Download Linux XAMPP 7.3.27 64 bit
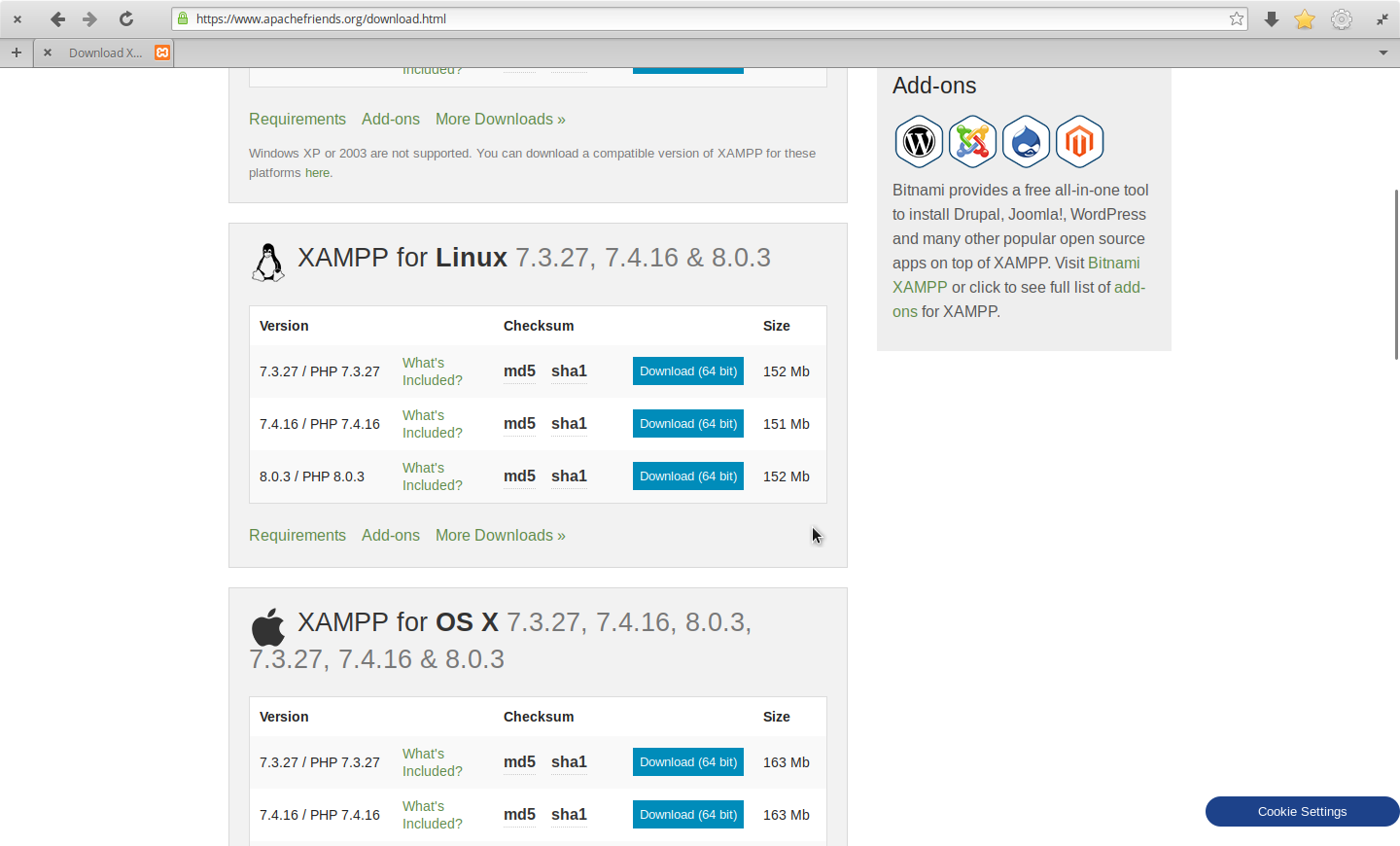 688,371
